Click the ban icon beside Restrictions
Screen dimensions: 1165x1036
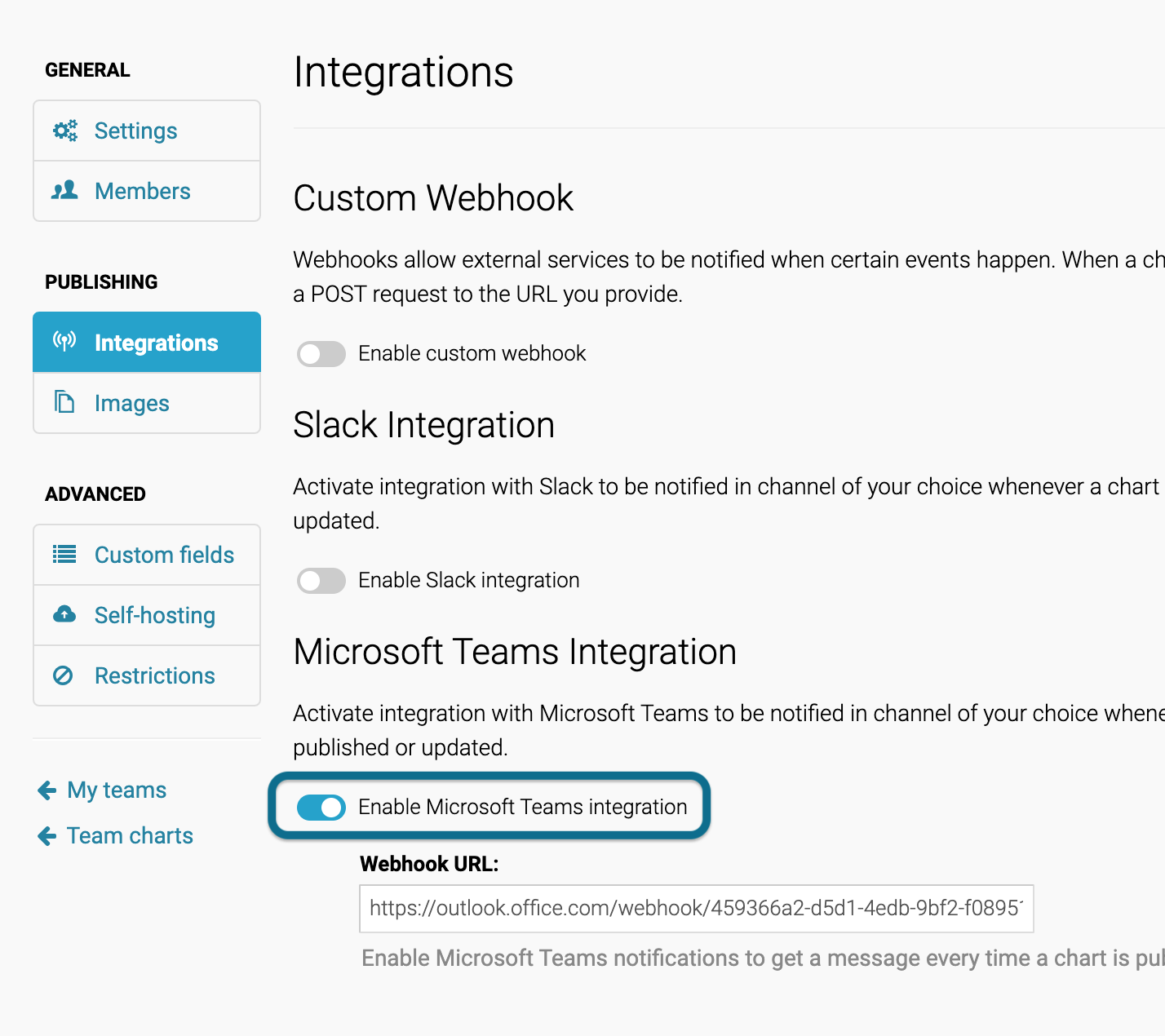(x=63, y=675)
